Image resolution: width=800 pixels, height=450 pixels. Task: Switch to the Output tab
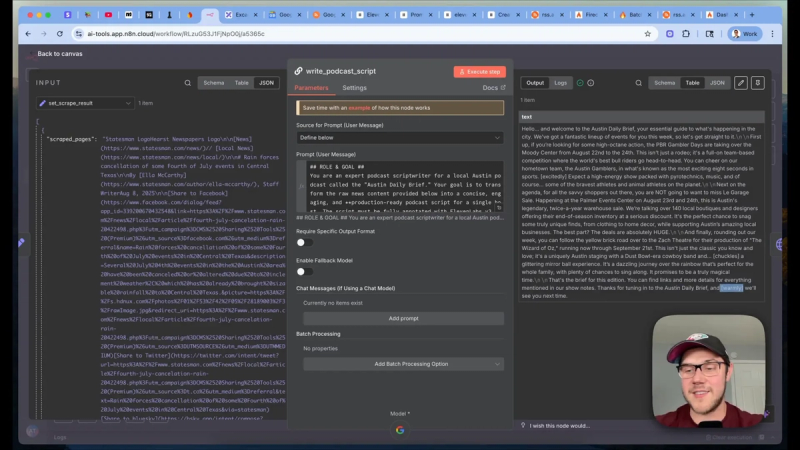(535, 83)
